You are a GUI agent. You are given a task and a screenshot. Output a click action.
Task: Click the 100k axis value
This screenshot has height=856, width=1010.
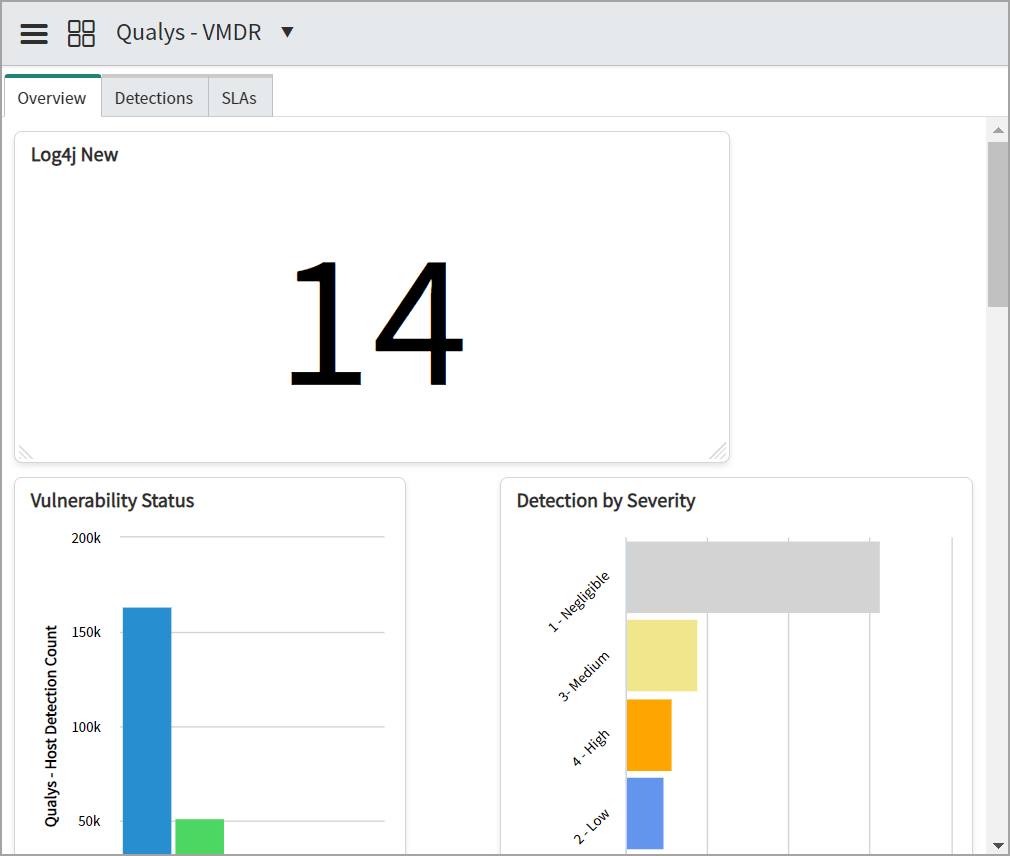(x=86, y=727)
